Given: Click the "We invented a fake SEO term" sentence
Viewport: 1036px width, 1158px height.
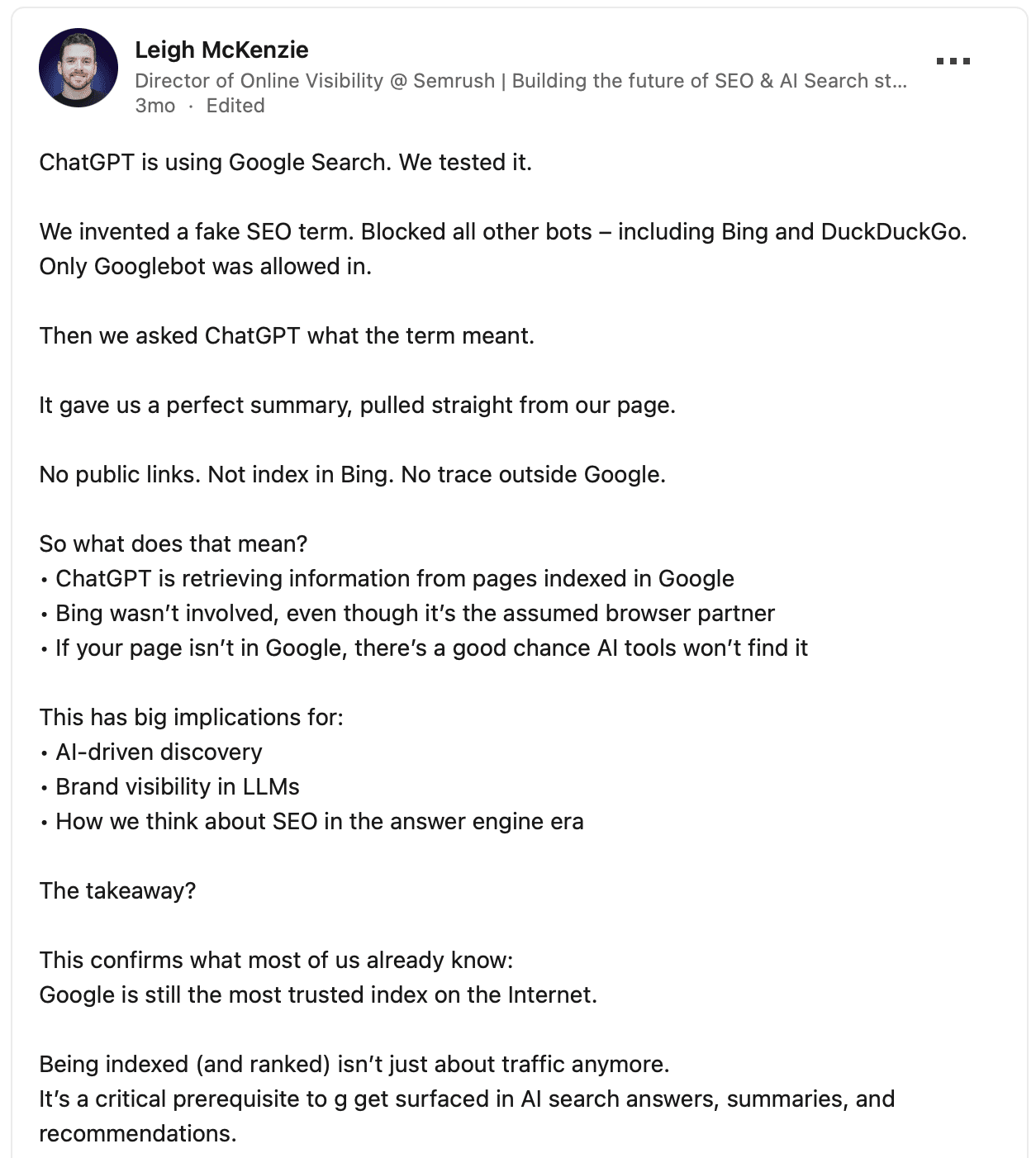Looking at the screenshot, I should click(502, 231).
